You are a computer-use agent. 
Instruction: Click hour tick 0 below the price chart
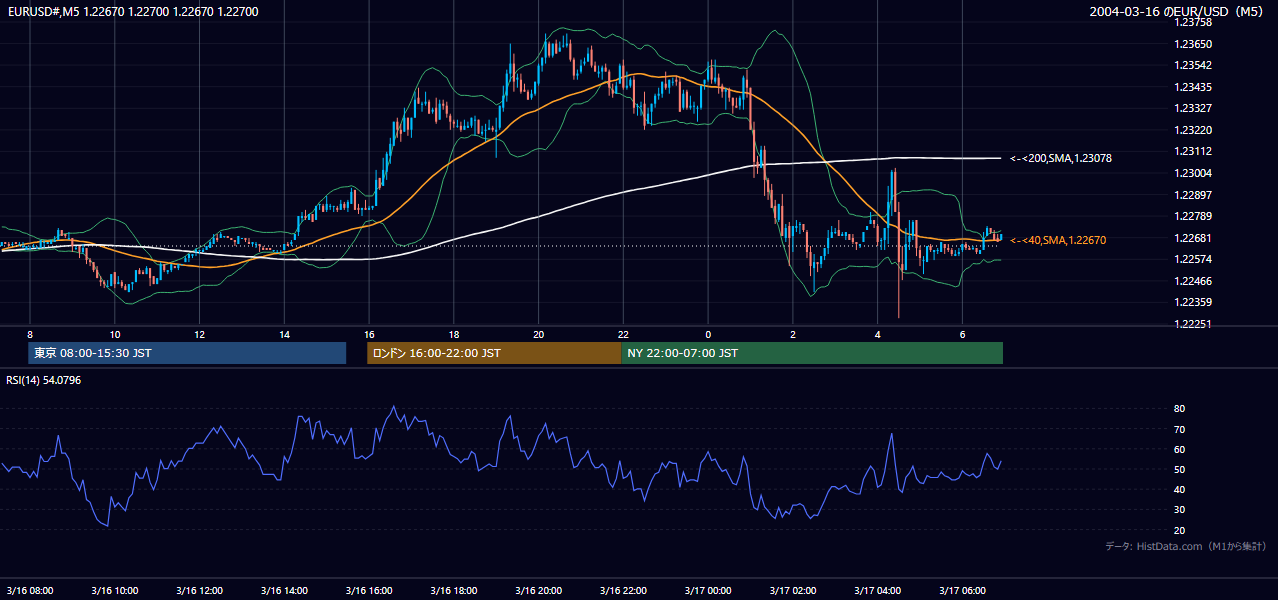pos(708,334)
